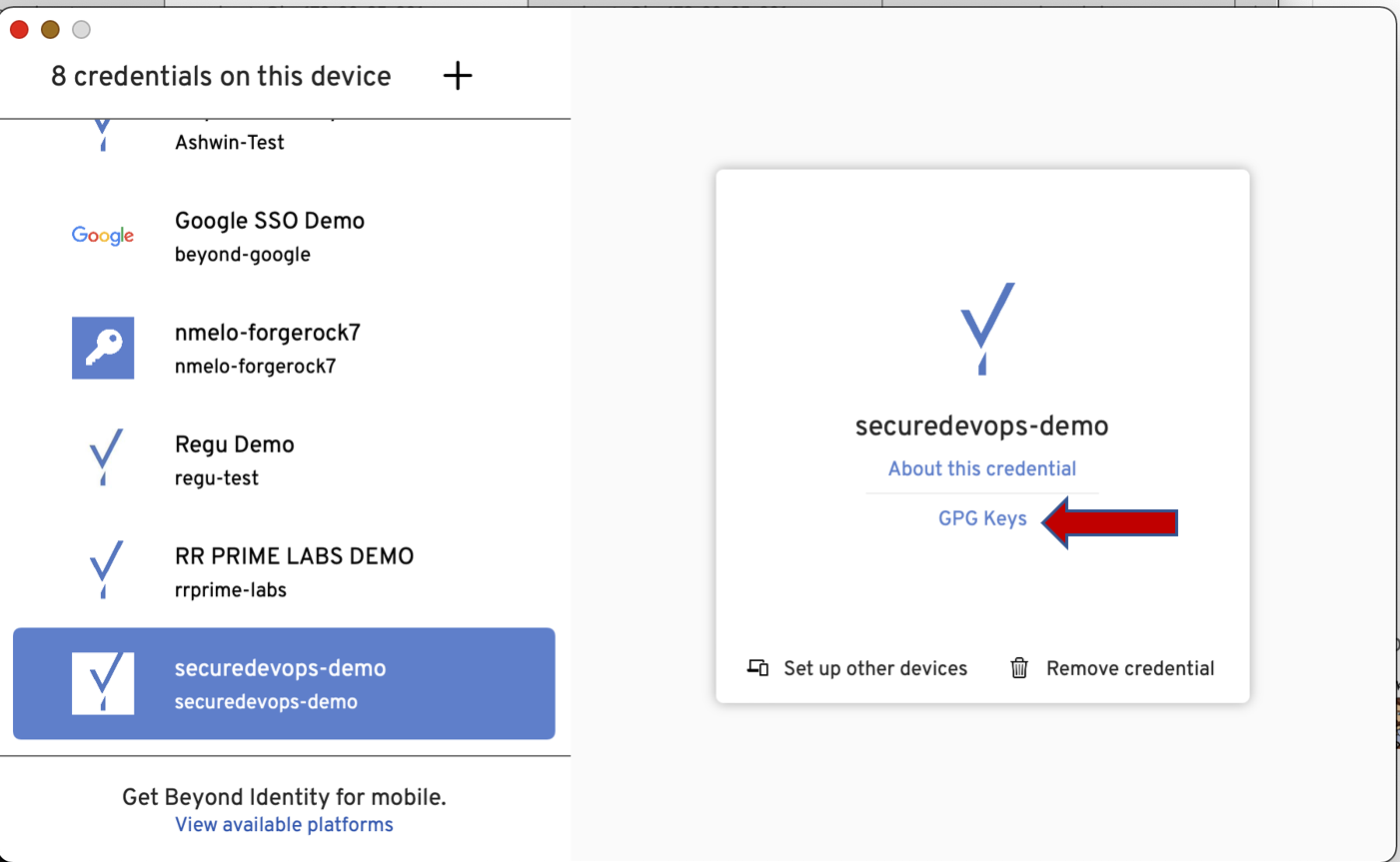
Task: Click the large credential logo in card
Action: 986,328
